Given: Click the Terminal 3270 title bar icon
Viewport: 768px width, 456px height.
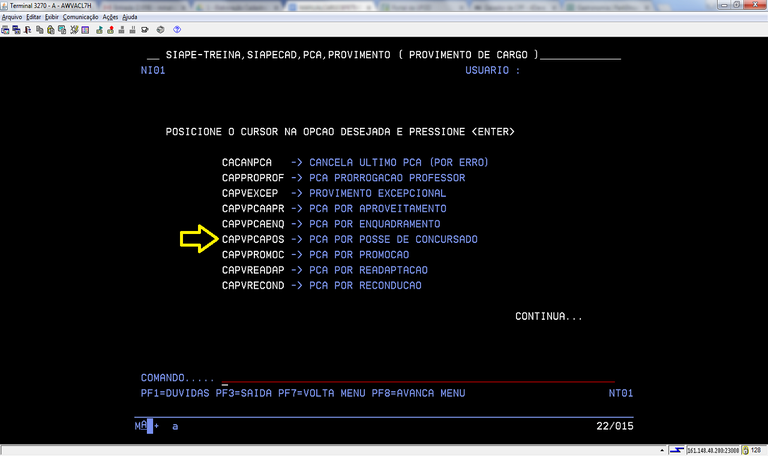Looking at the screenshot, I should [x=5, y=5].
